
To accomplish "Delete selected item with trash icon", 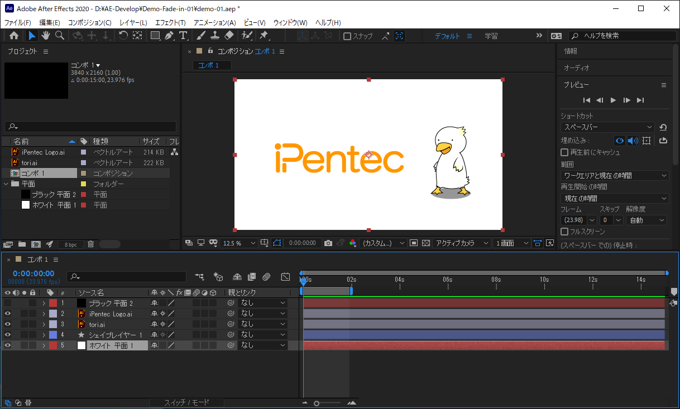I will click(91, 245).
